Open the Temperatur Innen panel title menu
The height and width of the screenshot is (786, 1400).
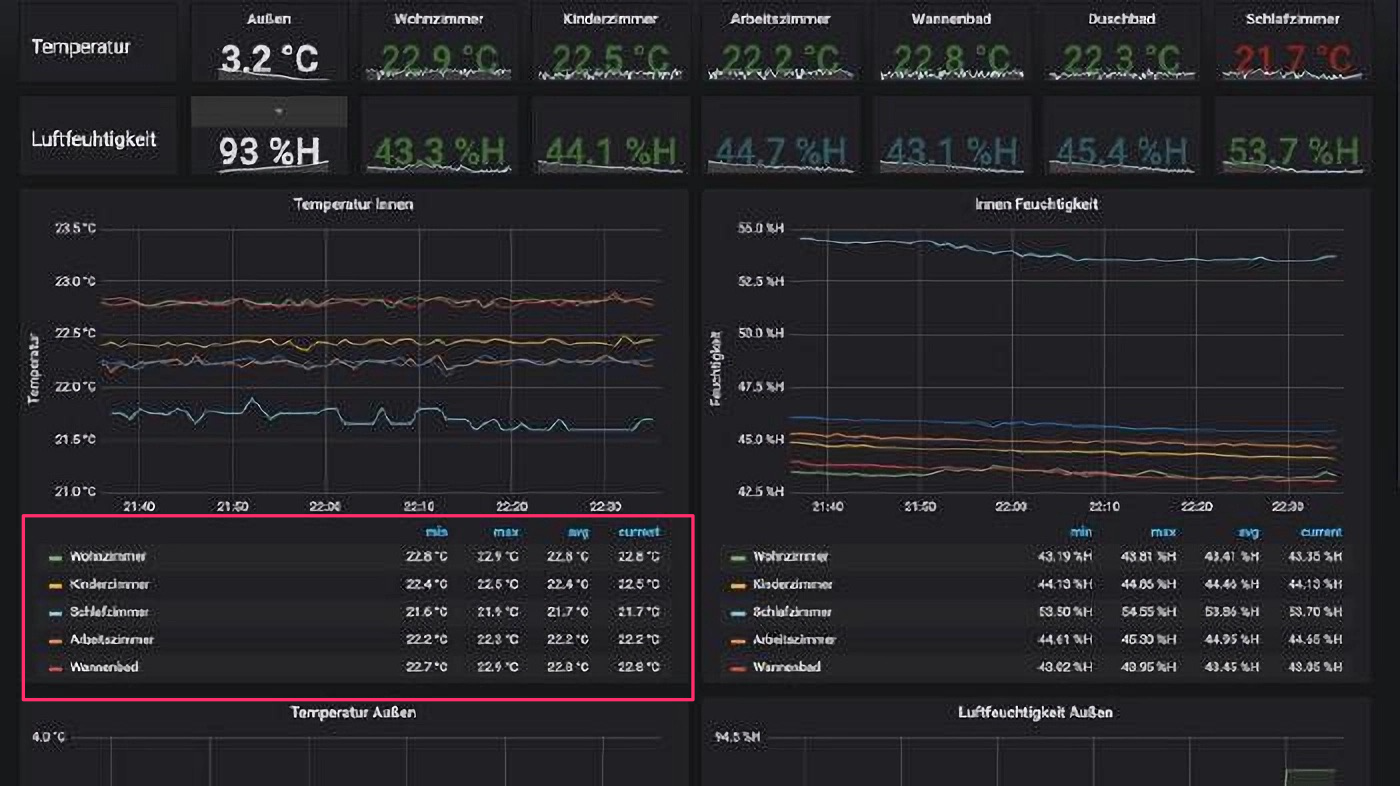353,204
